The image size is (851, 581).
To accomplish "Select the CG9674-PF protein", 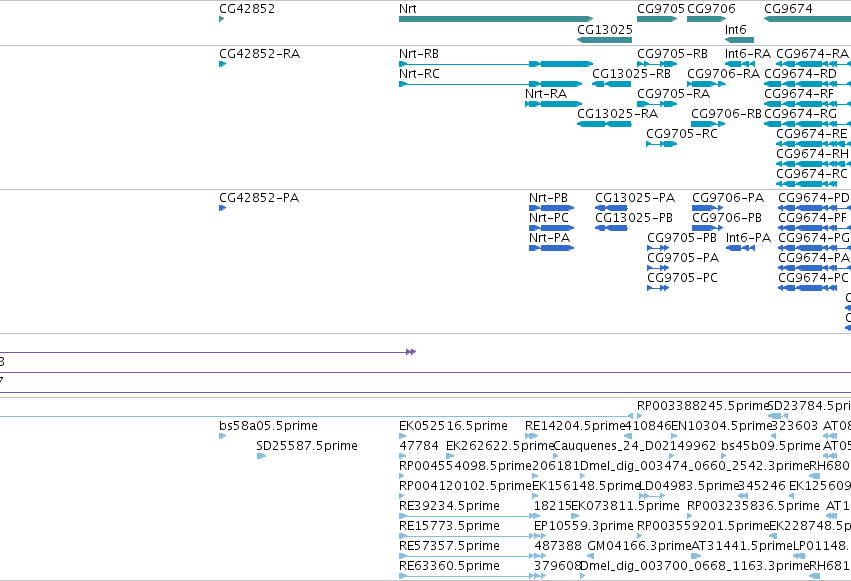I will pos(814,228).
